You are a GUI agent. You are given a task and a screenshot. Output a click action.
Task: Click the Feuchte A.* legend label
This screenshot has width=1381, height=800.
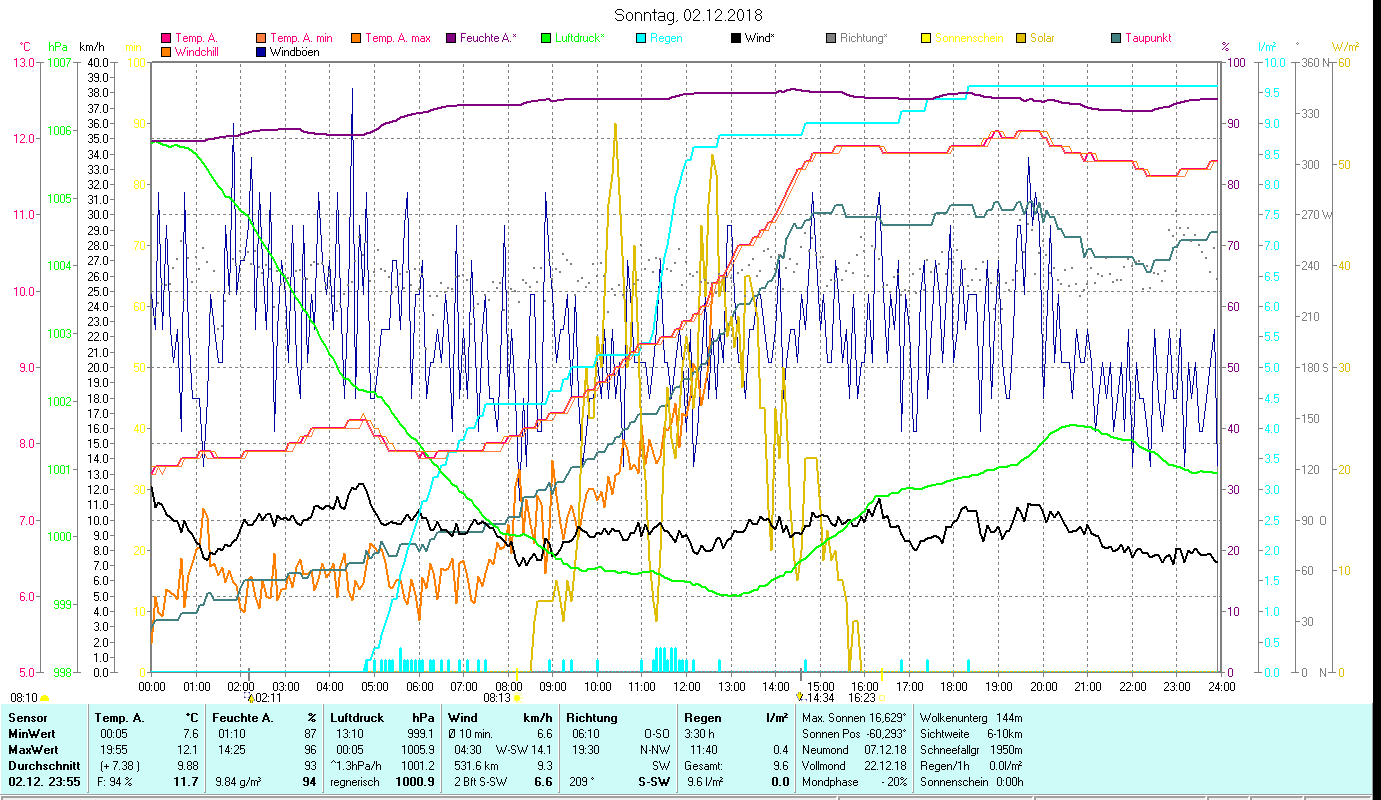(x=489, y=39)
